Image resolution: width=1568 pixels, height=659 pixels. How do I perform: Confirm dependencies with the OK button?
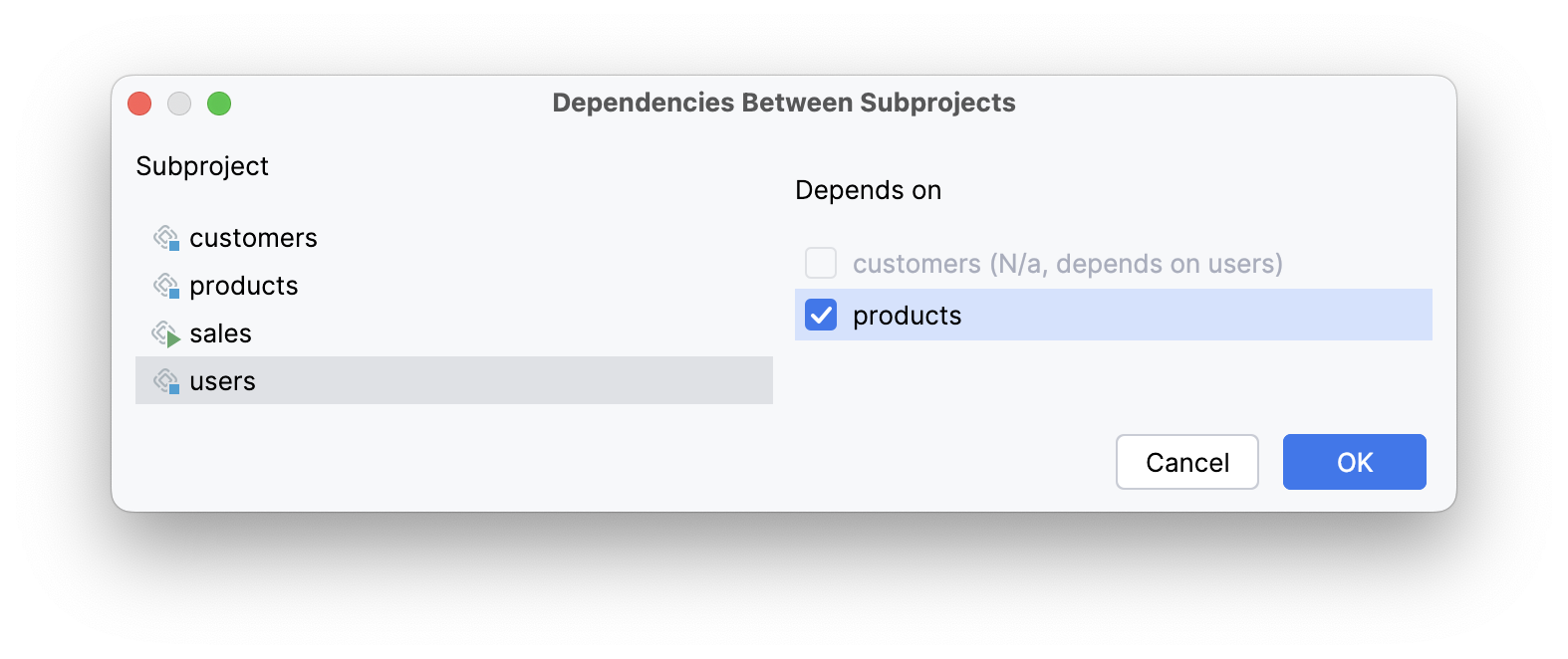click(x=1354, y=461)
